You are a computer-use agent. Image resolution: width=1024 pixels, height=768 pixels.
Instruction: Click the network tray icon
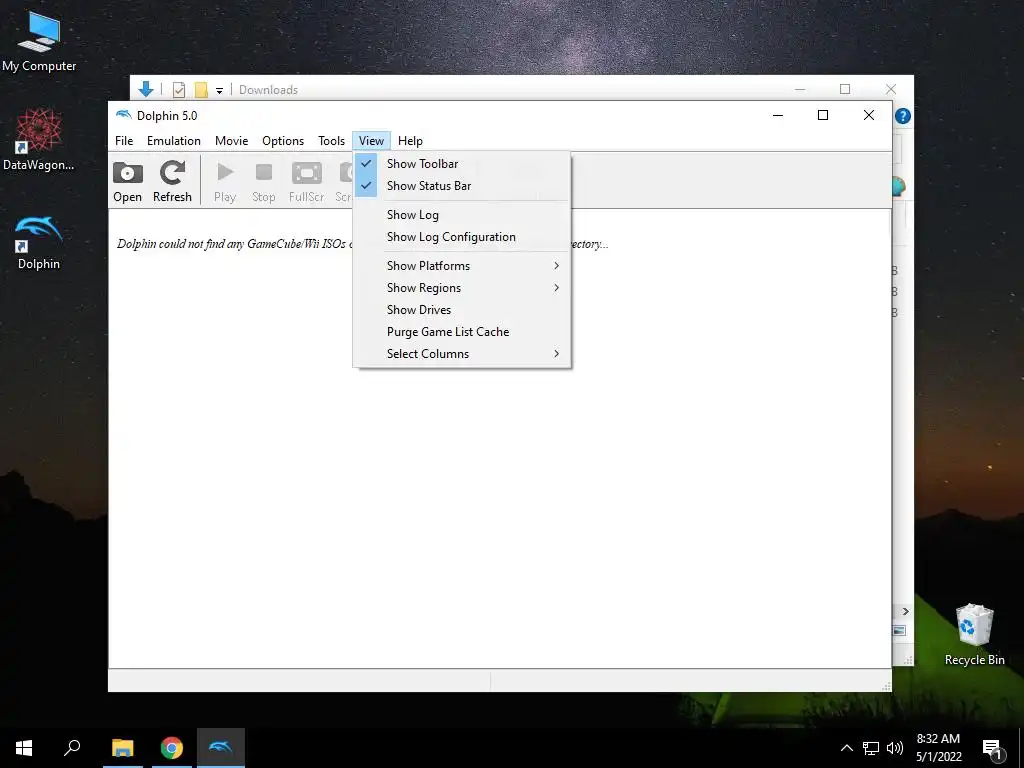click(871, 748)
